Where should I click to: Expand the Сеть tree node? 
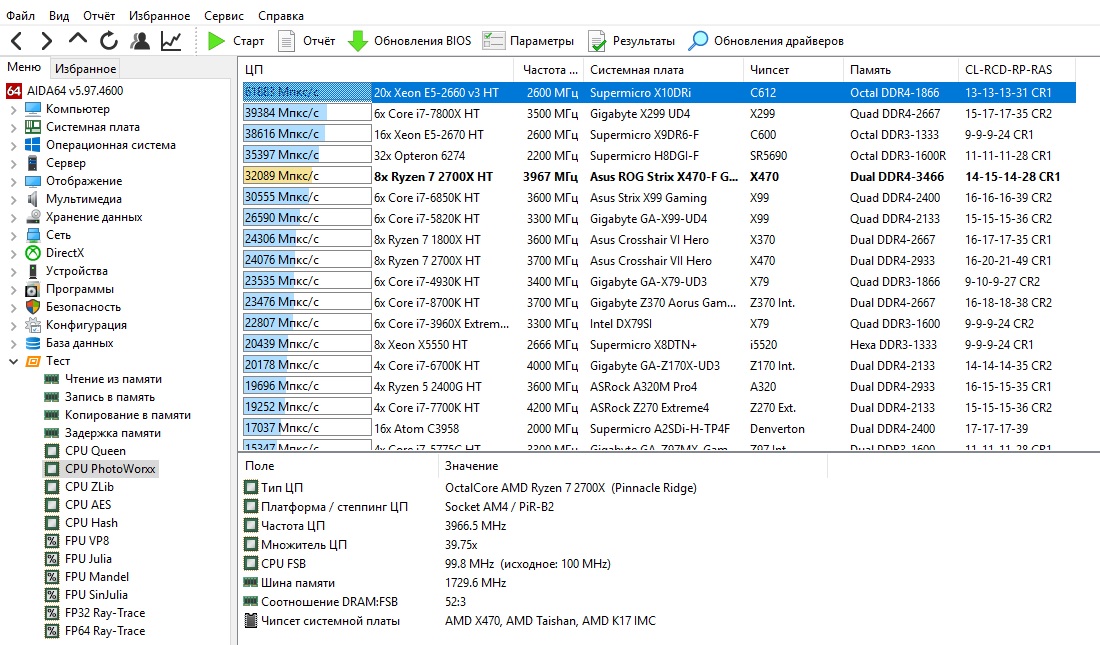click(x=13, y=235)
